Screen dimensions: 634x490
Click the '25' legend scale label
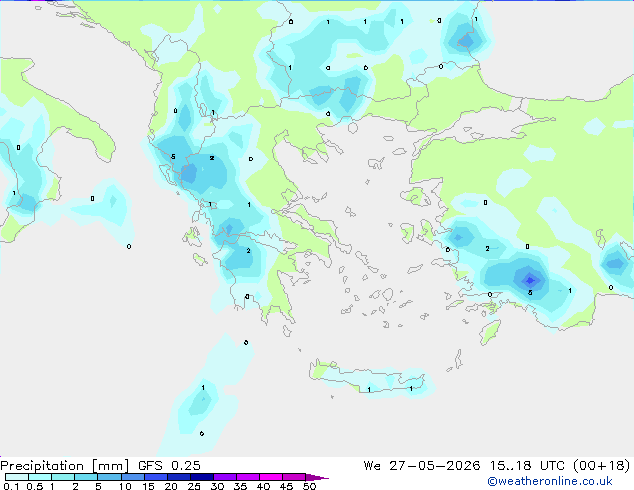[x=194, y=486]
